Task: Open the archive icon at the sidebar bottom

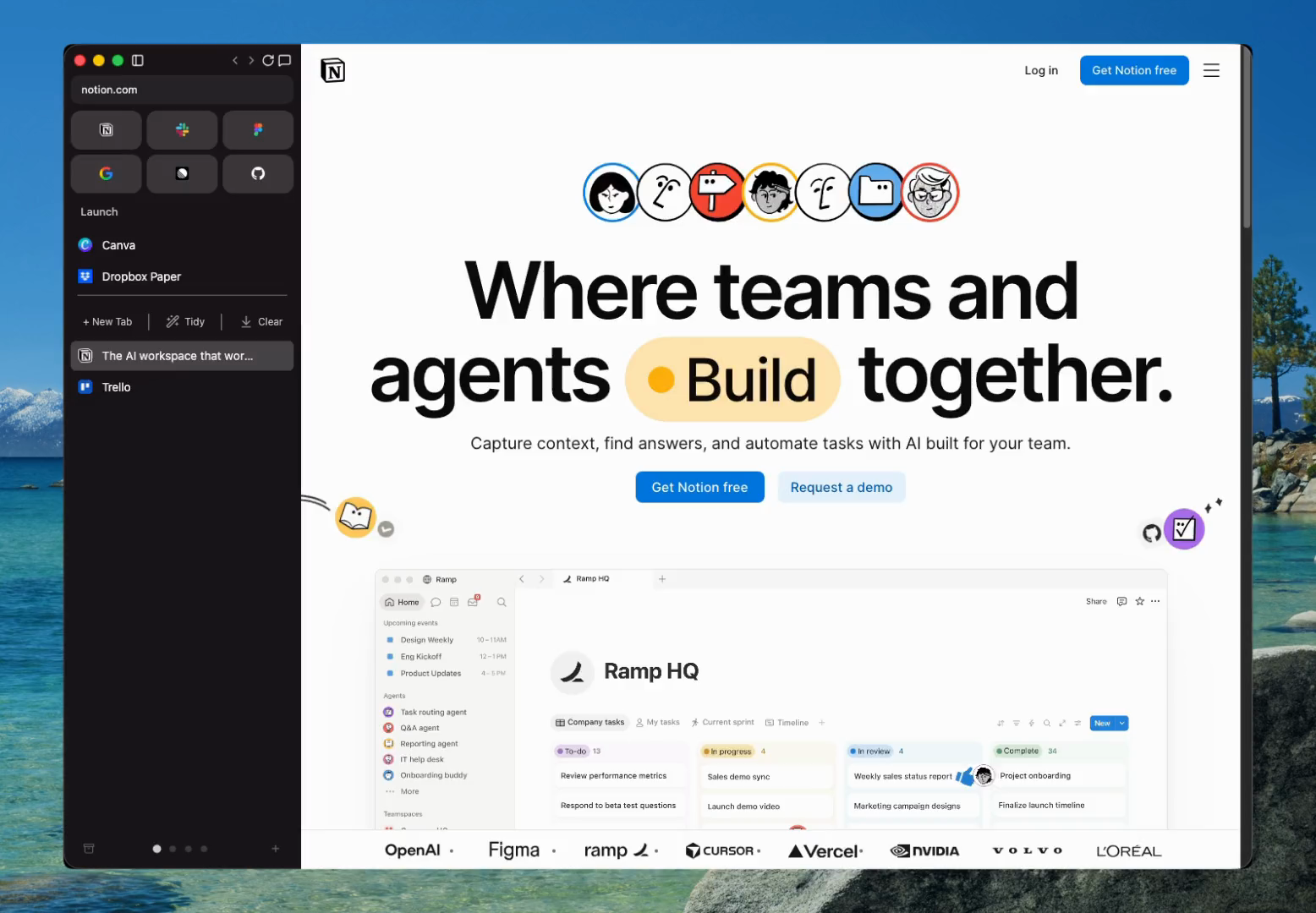Action: click(89, 849)
